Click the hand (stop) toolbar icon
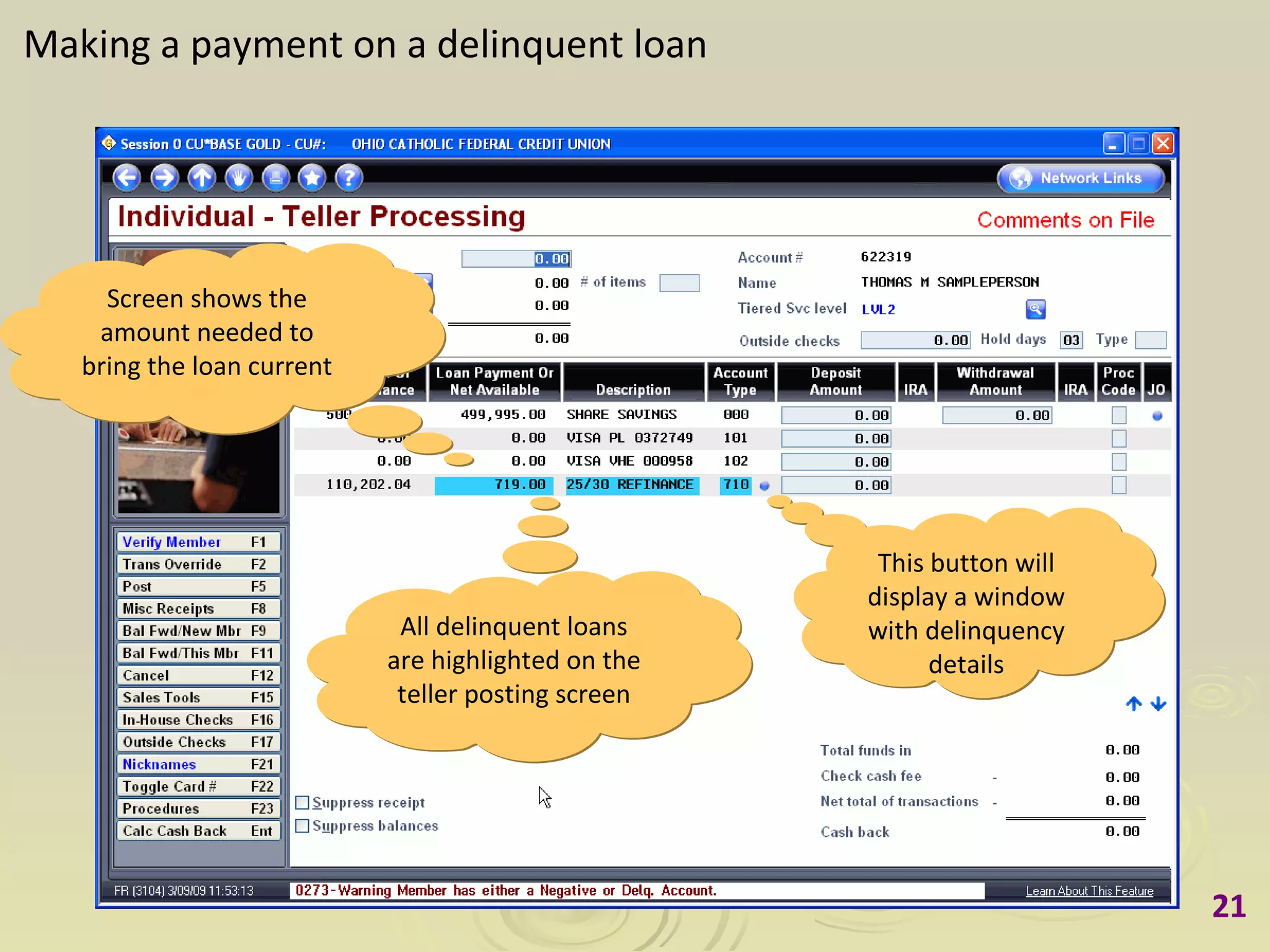 [x=239, y=178]
